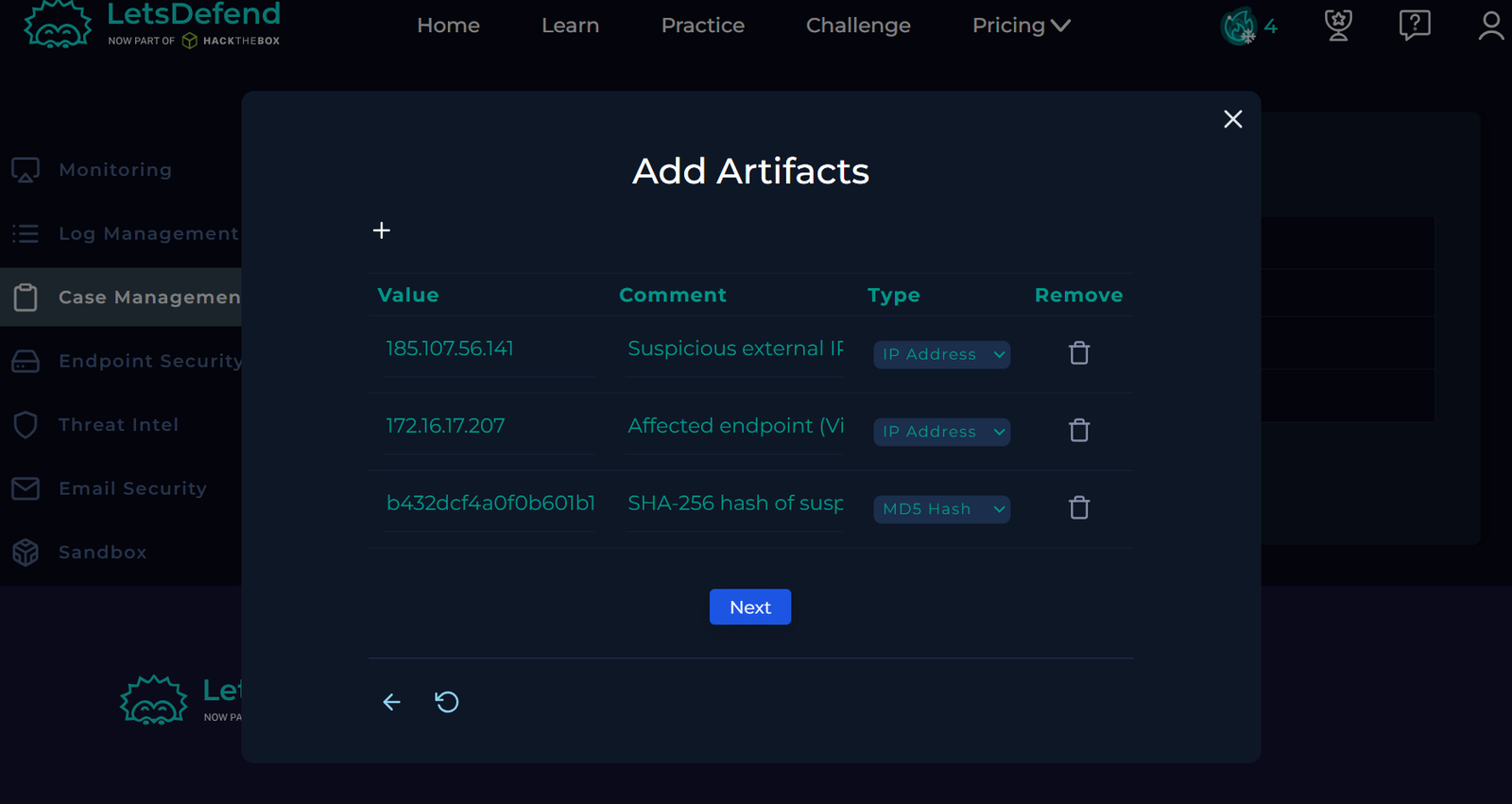This screenshot has height=804, width=1512.
Task: Edit the Suspicious external IP comment field
Action: pyautogui.click(x=735, y=349)
